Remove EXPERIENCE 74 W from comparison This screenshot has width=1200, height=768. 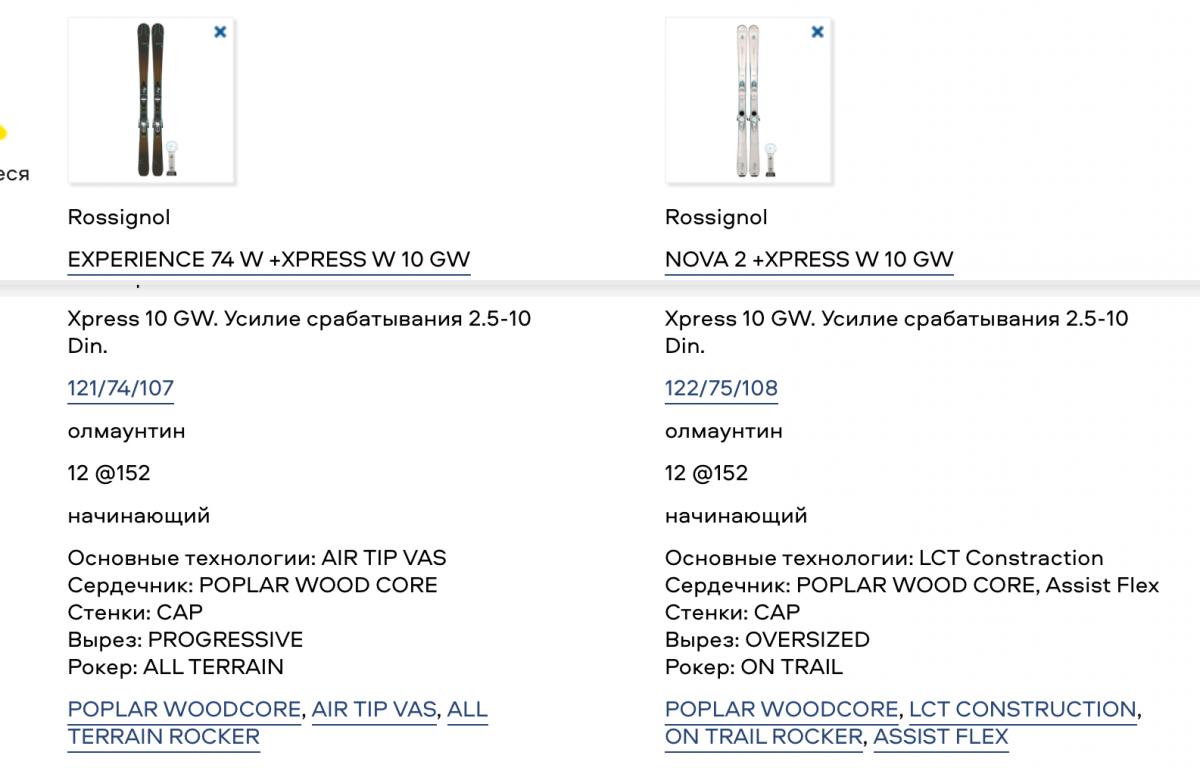tap(220, 32)
